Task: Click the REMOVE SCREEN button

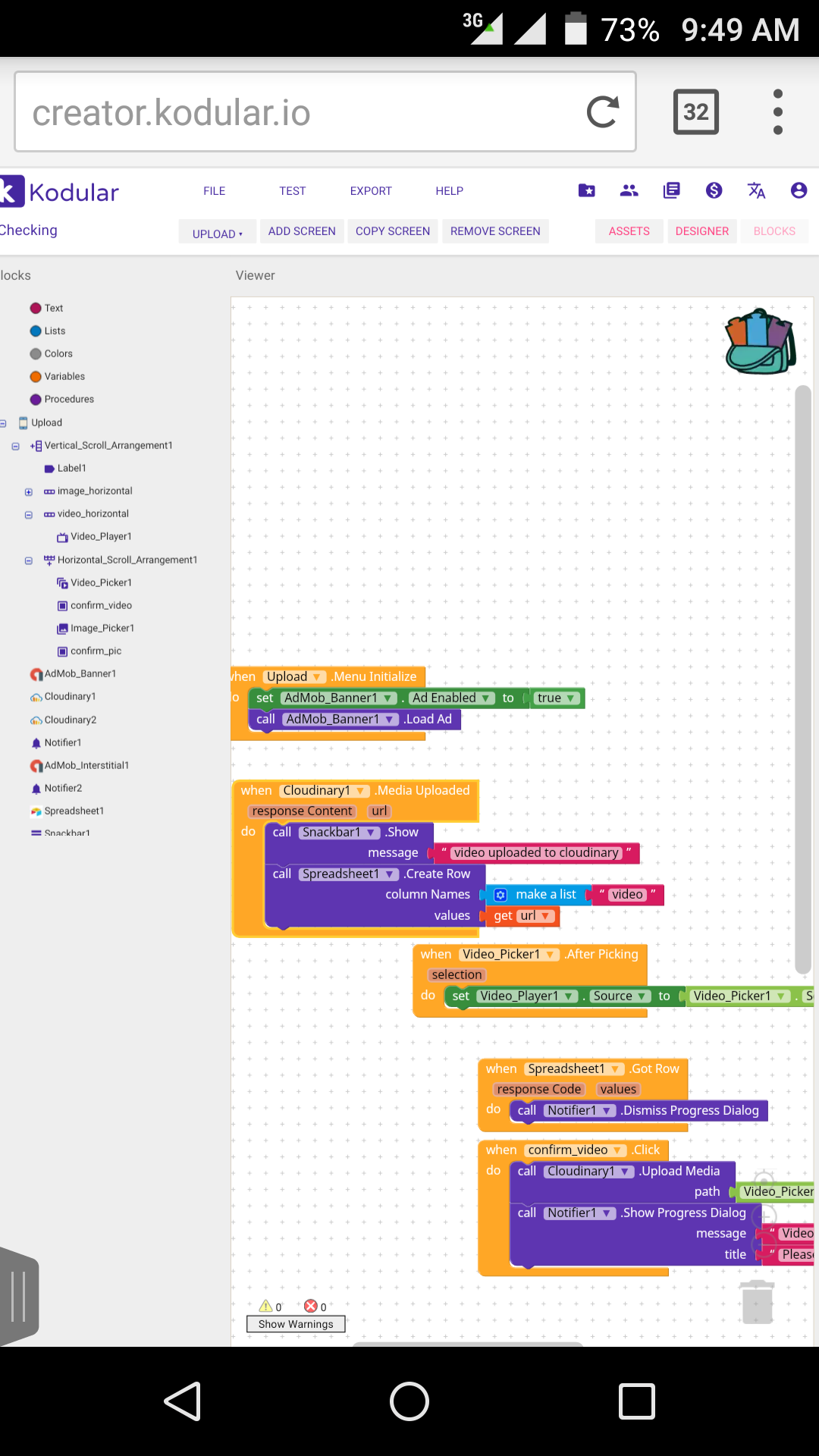Action: tap(495, 231)
